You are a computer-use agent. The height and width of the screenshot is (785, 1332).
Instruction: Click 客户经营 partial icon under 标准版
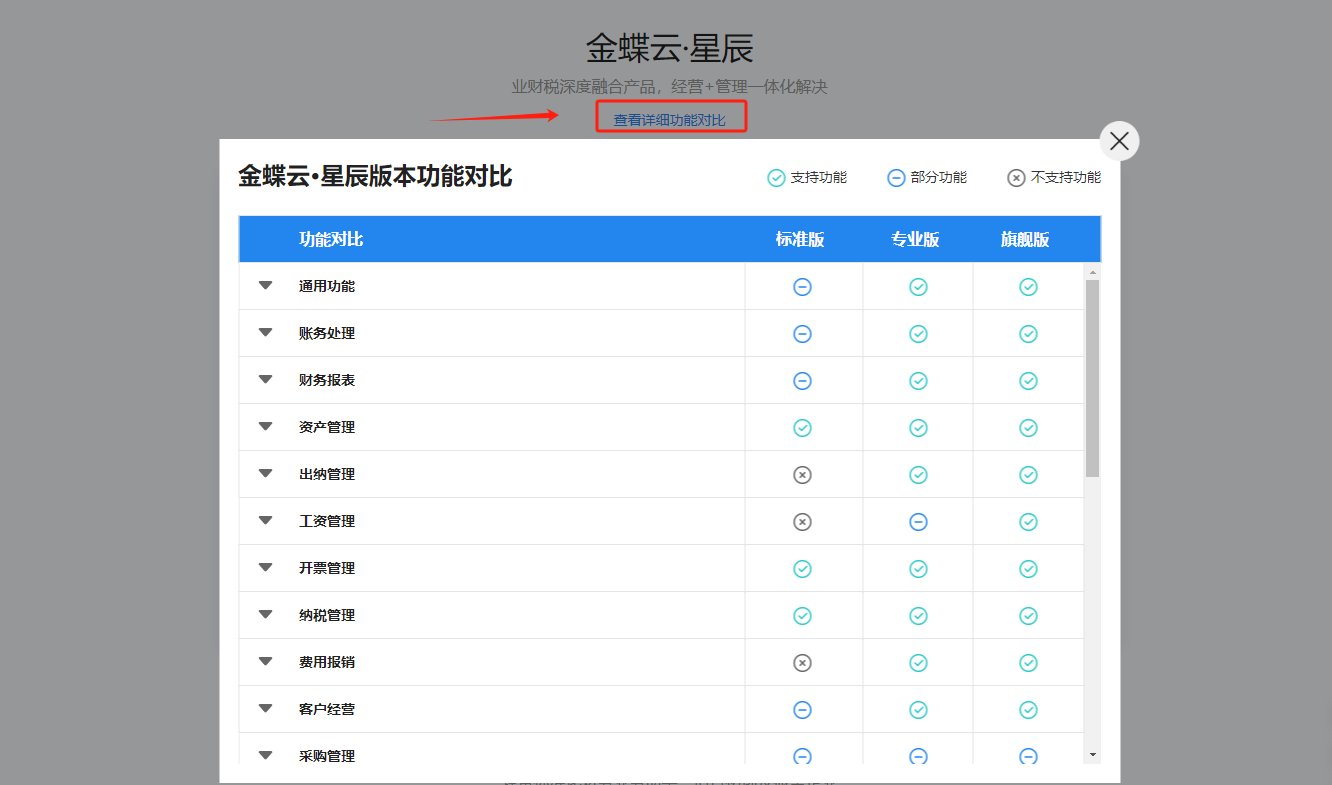[x=802, y=710]
